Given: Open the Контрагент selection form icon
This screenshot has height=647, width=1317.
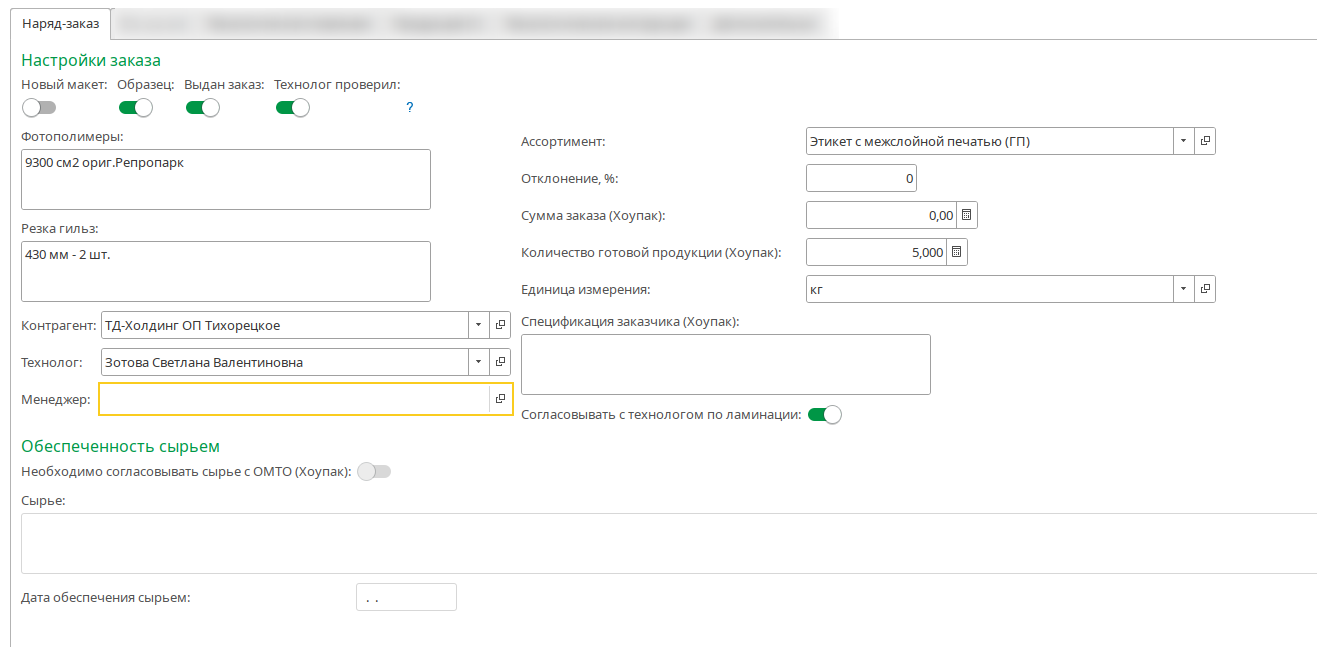Looking at the screenshot, I should click(x=501, y=325).
